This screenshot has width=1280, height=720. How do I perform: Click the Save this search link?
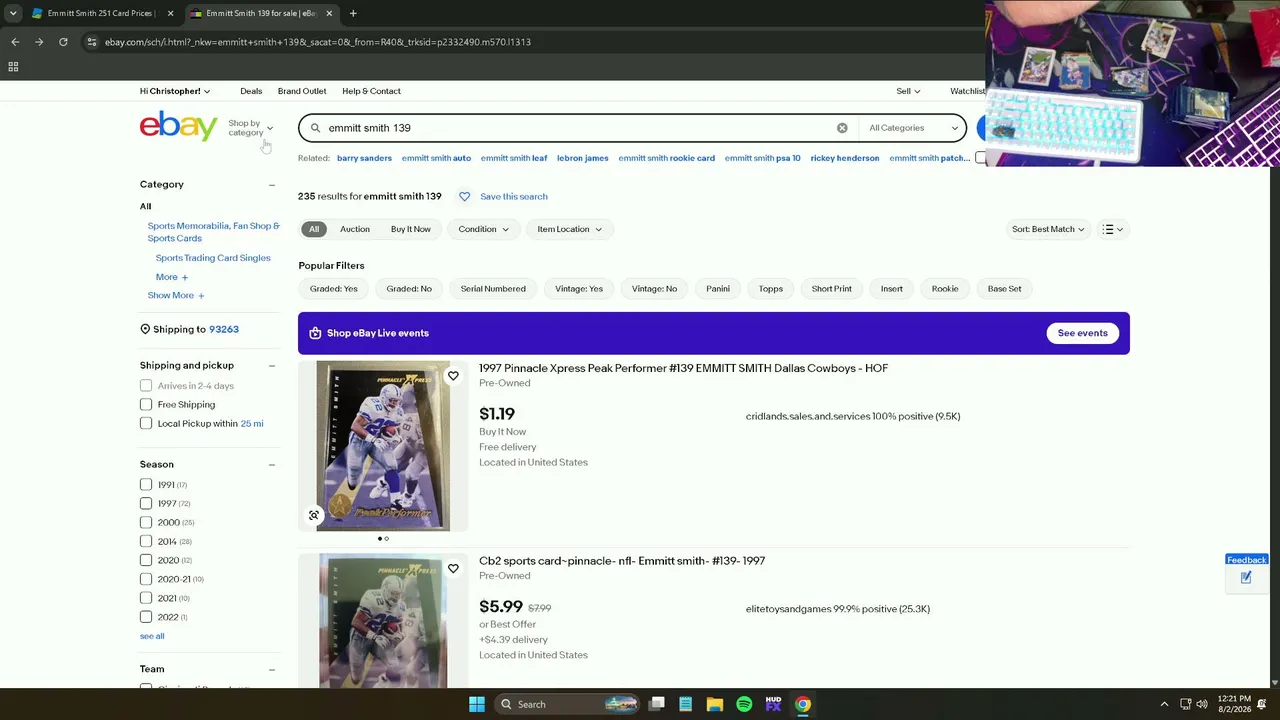pyautogui.click(x=514, y=197)
